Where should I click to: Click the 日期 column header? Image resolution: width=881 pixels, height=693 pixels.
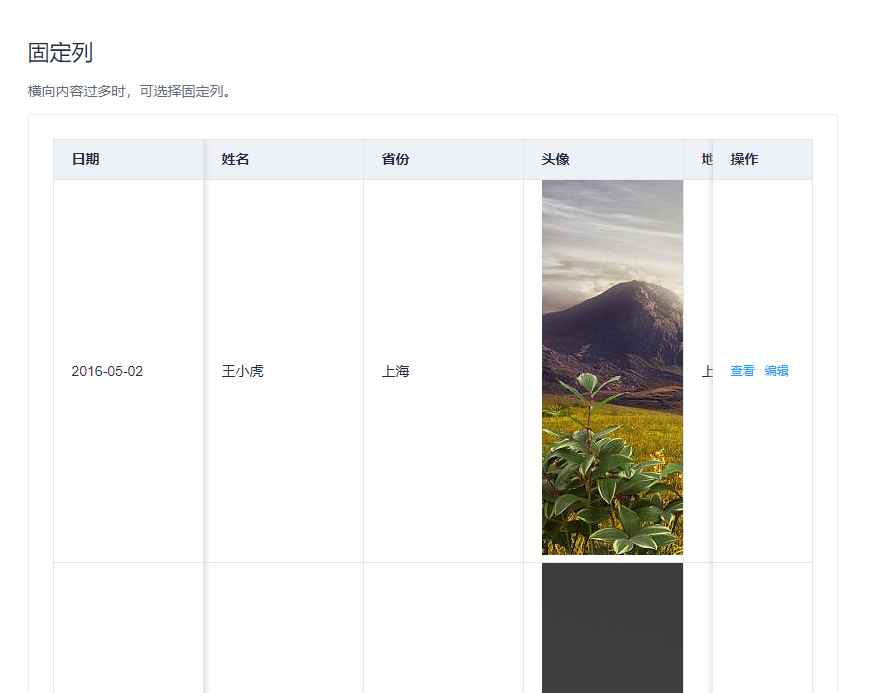pos(129,160)
